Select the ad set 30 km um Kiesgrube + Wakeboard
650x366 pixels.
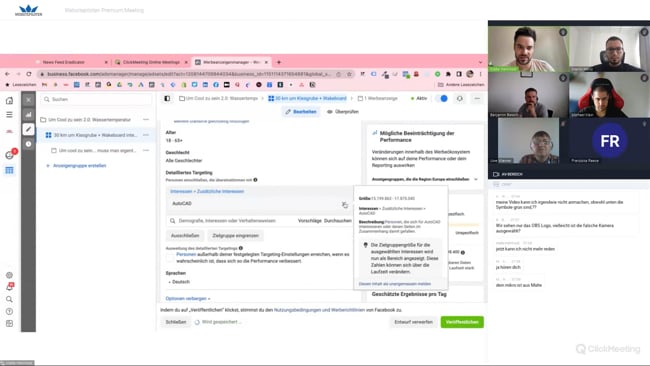[x=95, y=135]
